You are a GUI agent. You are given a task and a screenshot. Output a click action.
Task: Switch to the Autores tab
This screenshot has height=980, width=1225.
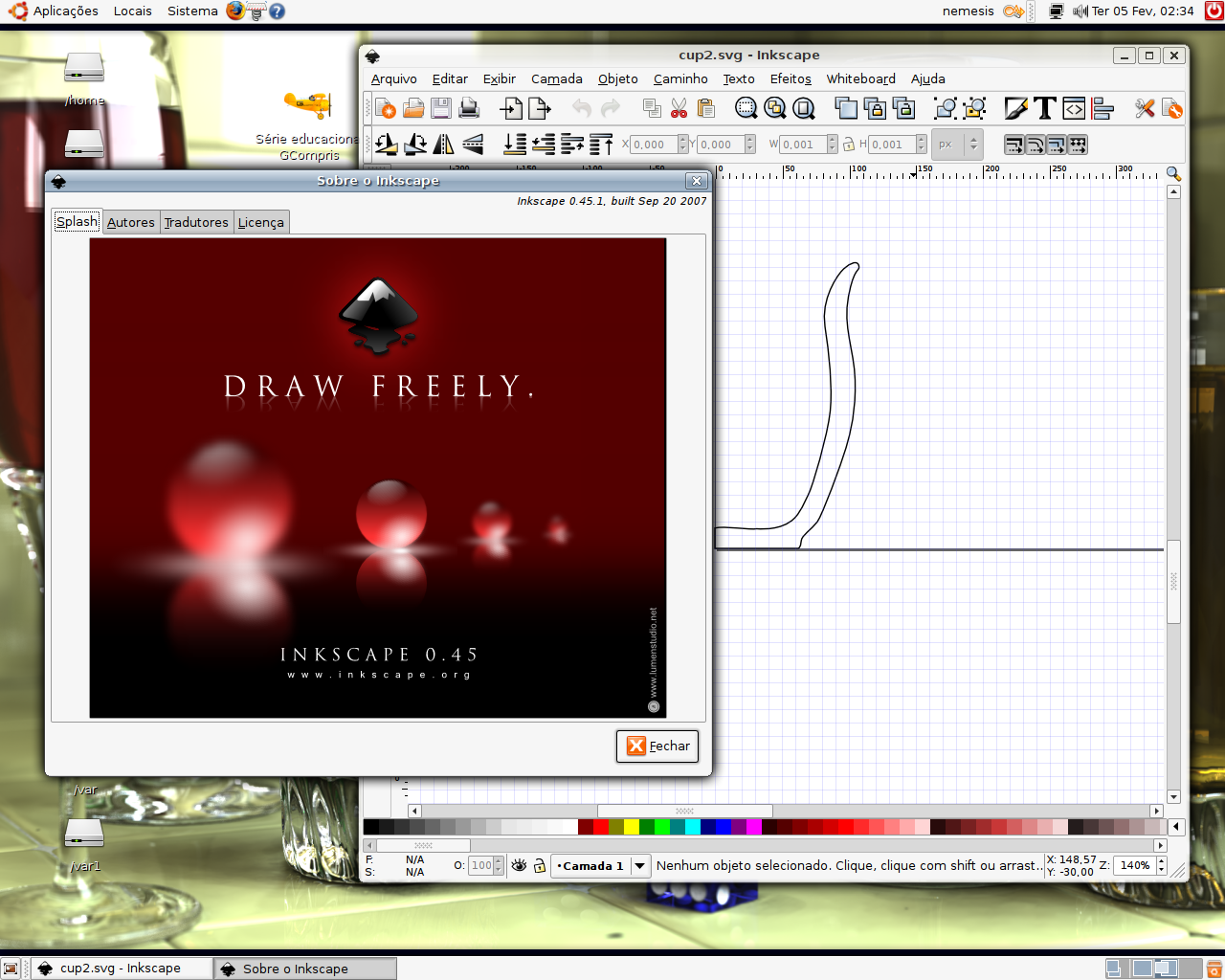tap(131, 222)
